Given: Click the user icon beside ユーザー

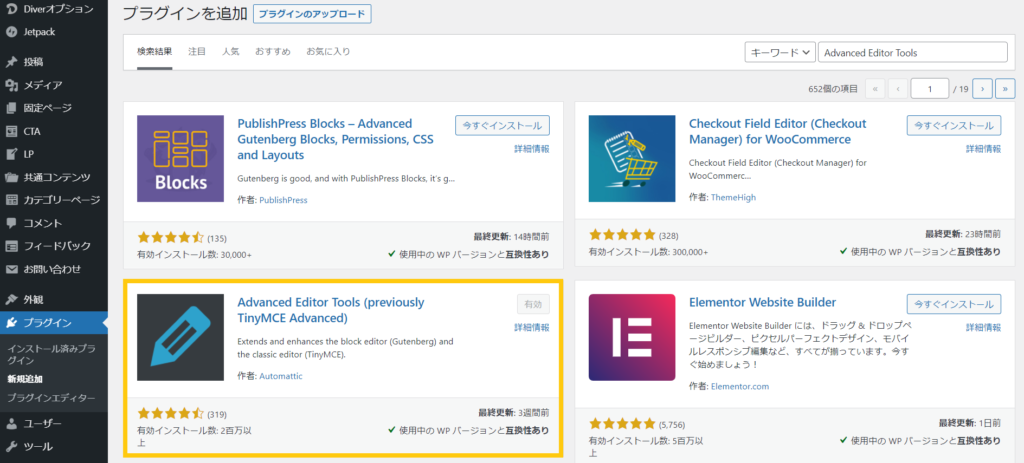Looking at the screenshot, I should [x=11, y=424].
